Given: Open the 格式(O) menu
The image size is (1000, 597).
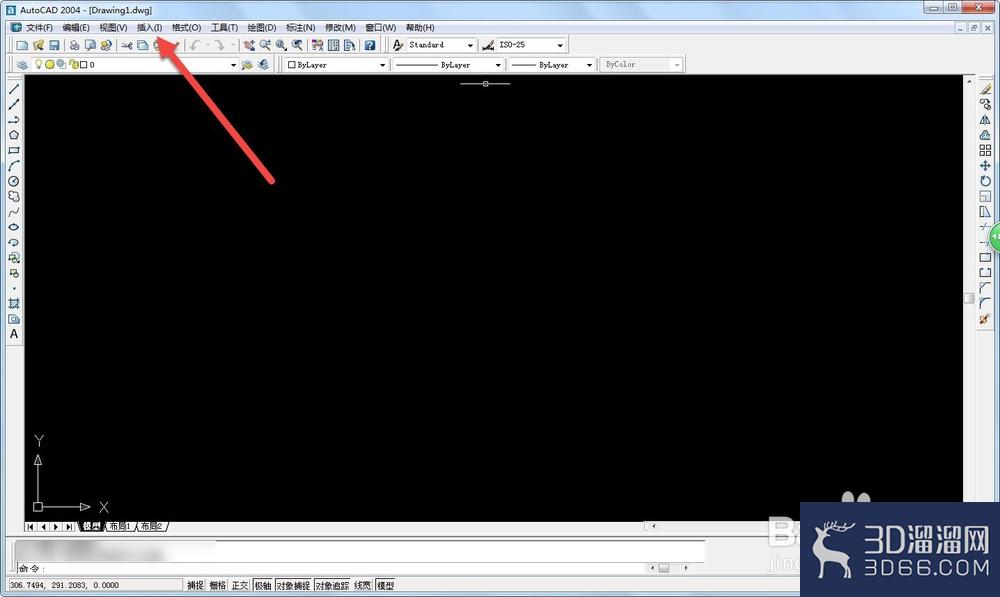Looking at the screenshot, I should click(186, 27).
